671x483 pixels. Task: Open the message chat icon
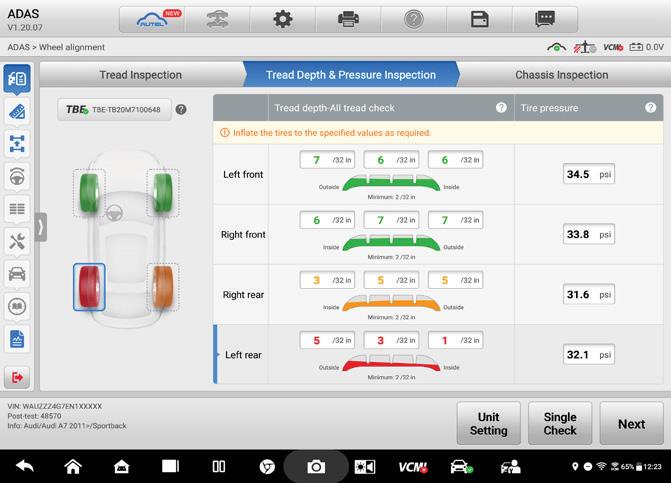(545, 20)
